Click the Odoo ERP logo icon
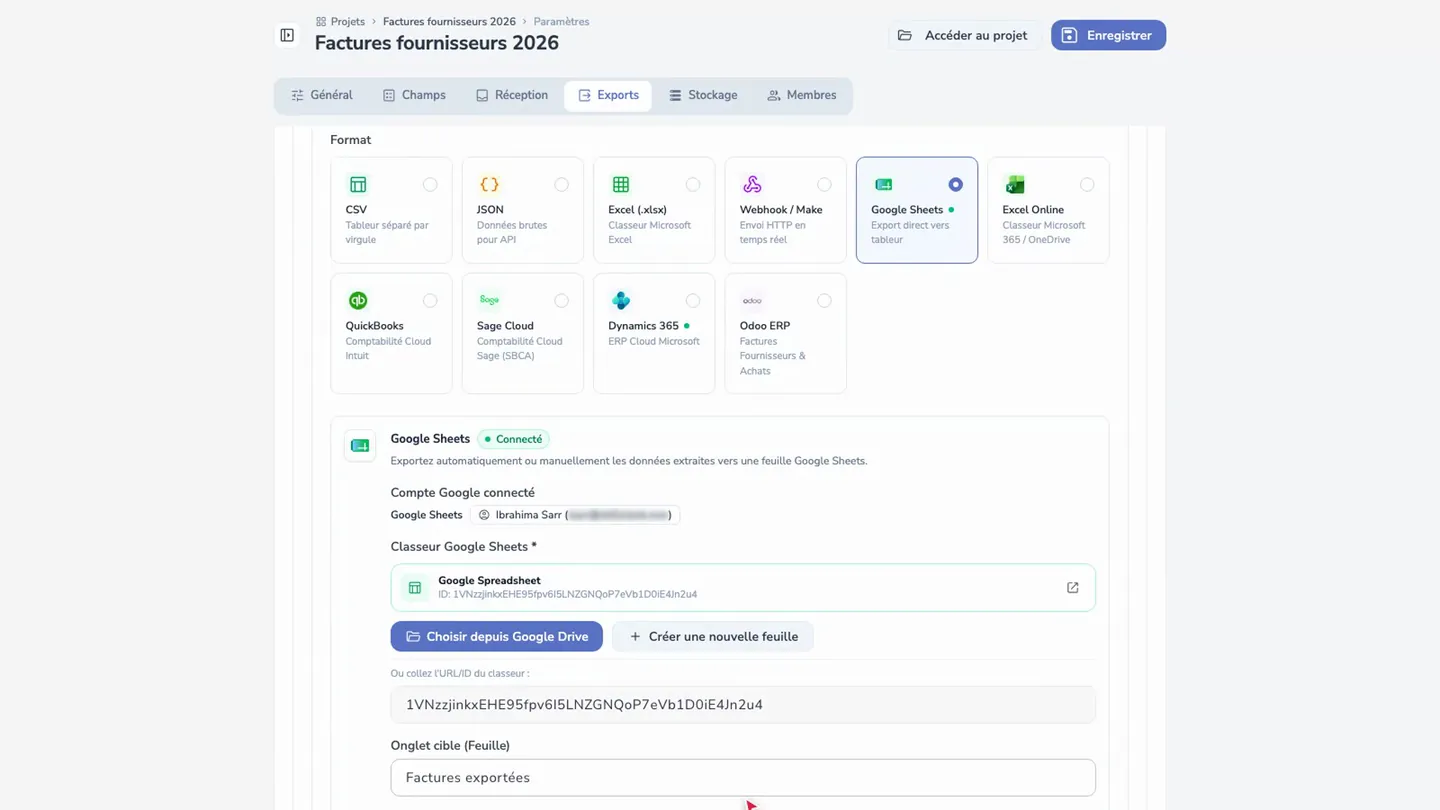Image resolution: width=1440 pixels, height=810 pixels. 752,300
